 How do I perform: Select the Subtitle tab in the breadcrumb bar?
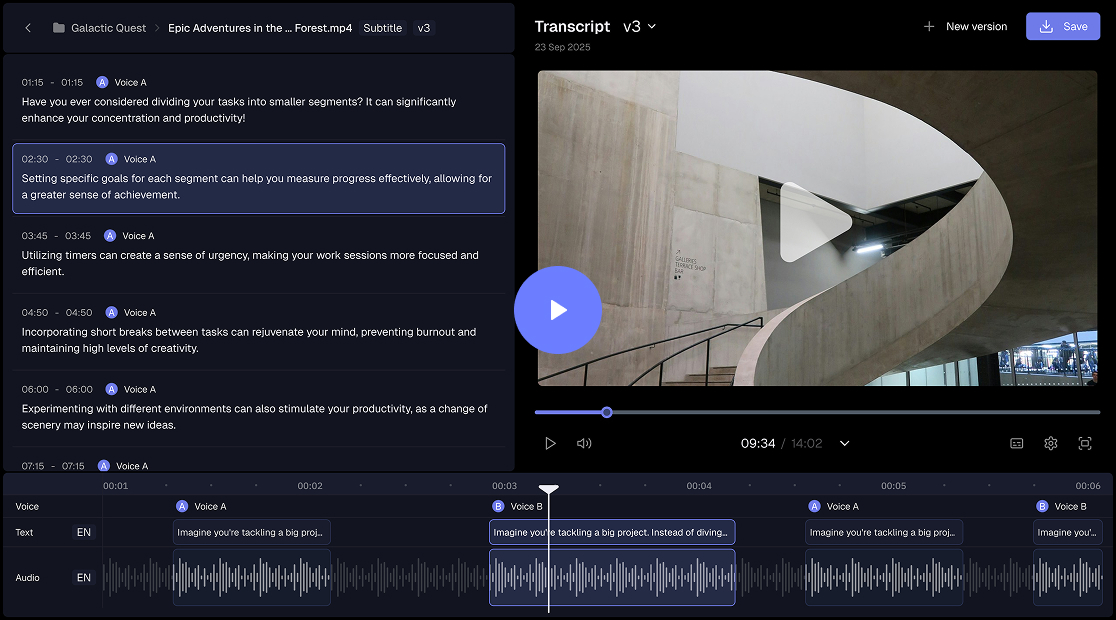(x=382, y=28)
